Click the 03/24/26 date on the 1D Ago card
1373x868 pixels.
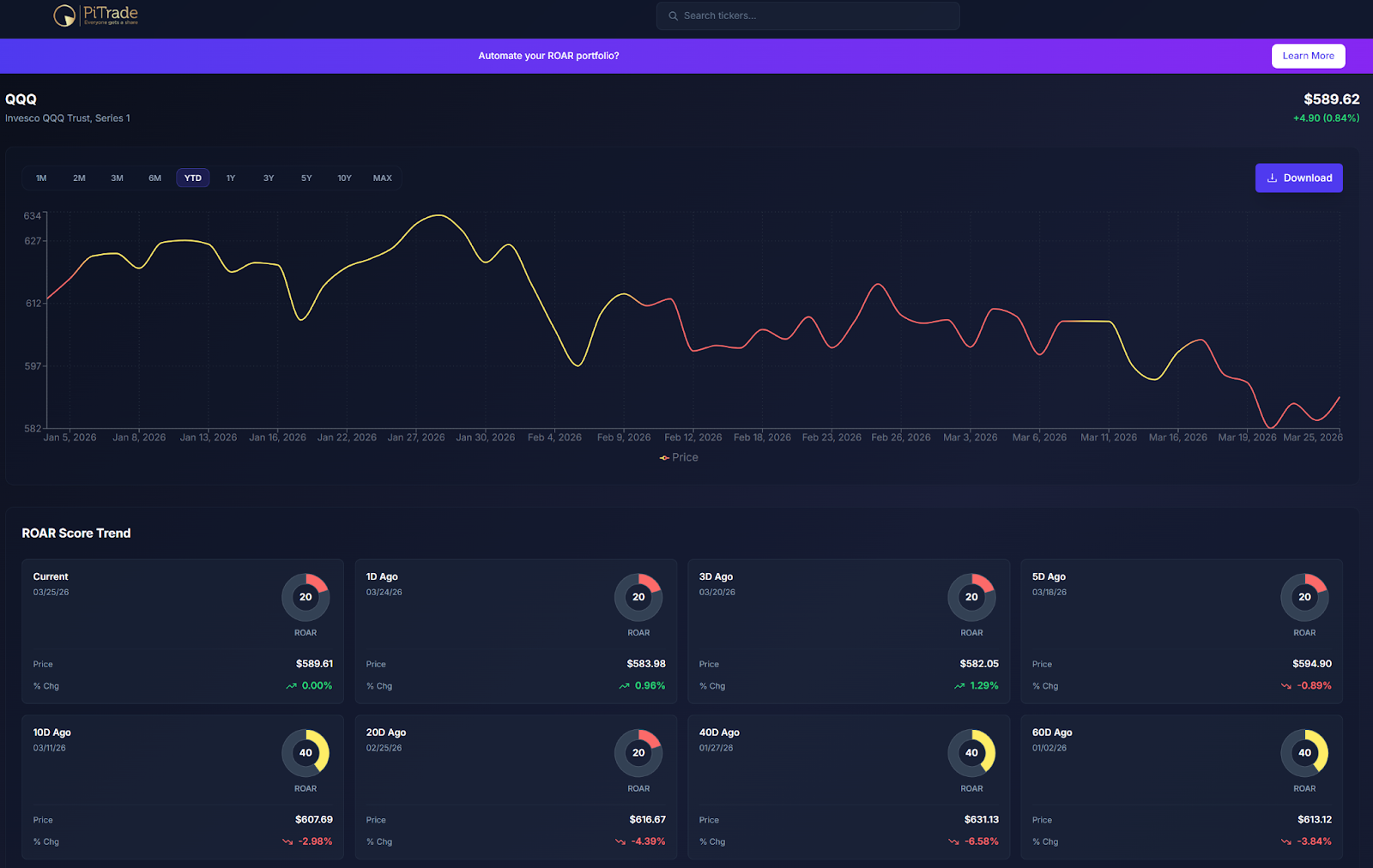tap(384, 593)
